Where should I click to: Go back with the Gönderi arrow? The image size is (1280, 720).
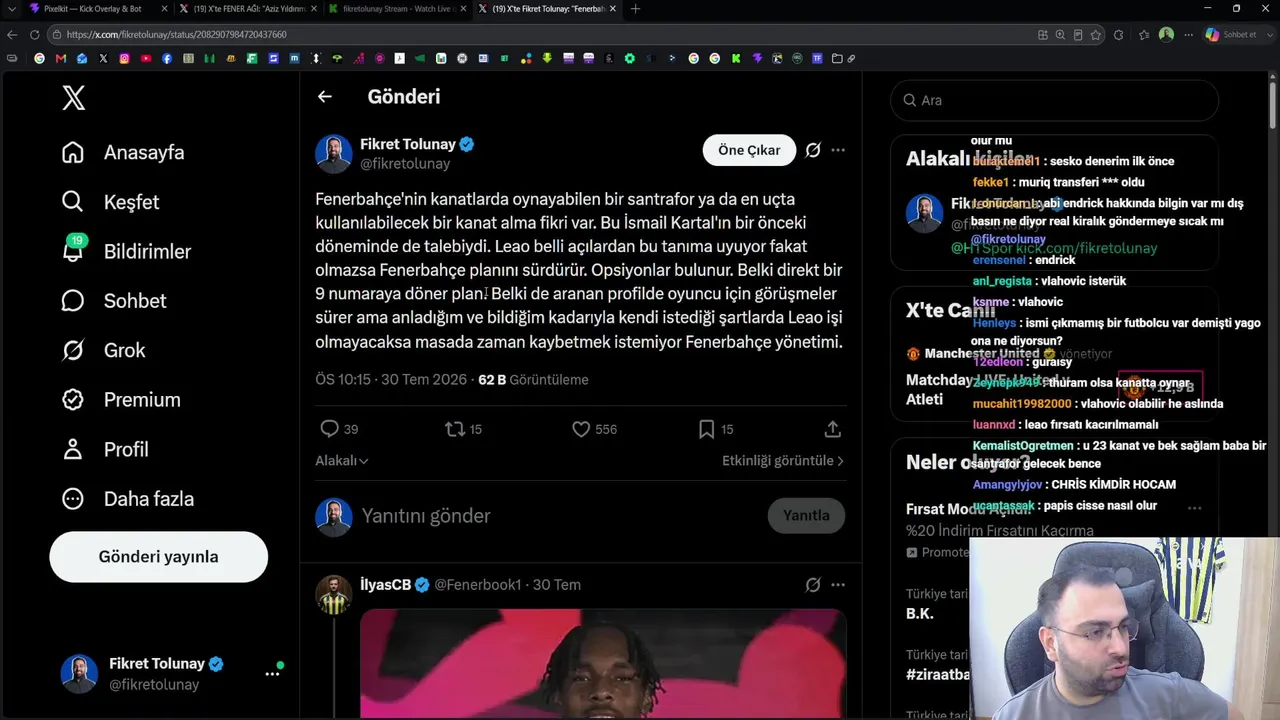point(324,97)
